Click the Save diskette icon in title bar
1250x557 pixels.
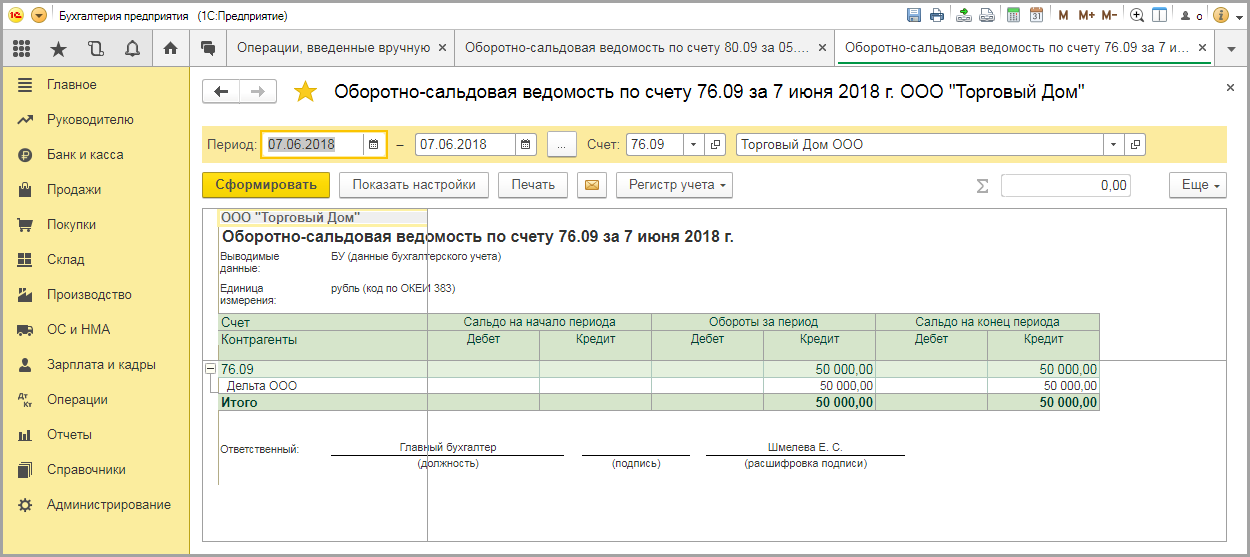click(x=914, y=15)
